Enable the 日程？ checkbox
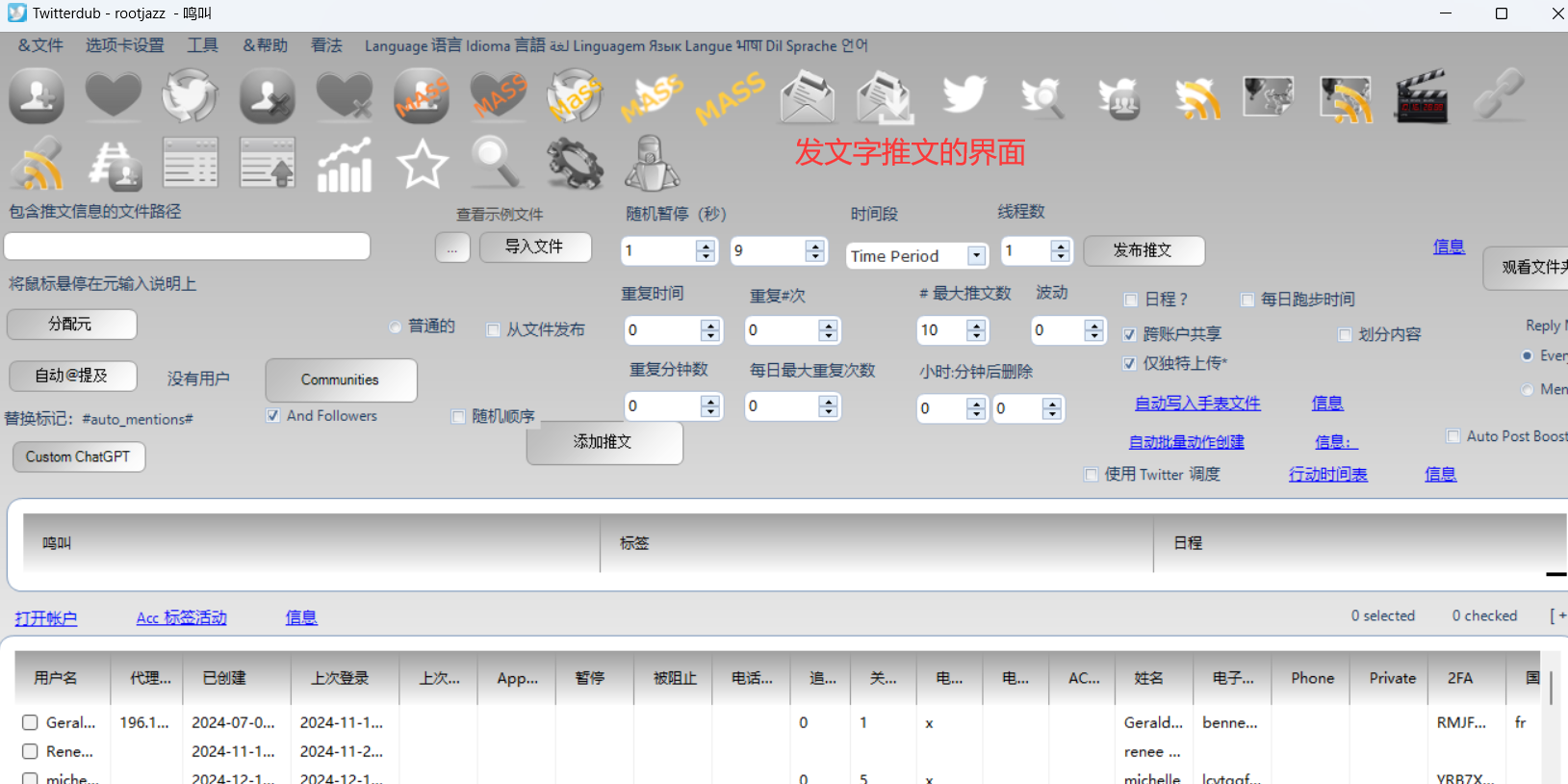The width and height of the screenshot is (1568, 784). point(1131,300)
